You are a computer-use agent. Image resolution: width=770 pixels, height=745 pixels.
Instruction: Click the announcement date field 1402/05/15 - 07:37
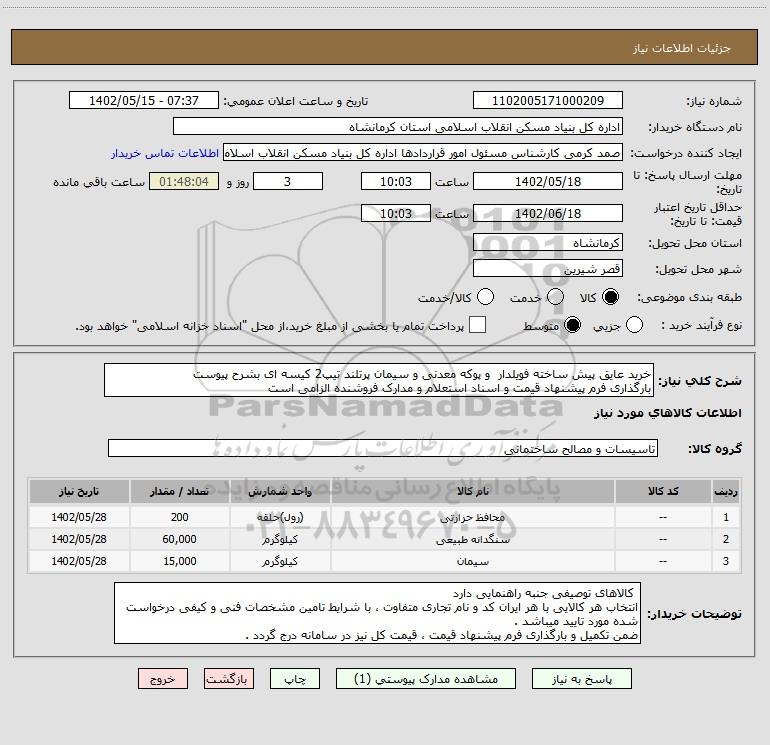click(x=144, y=100)
